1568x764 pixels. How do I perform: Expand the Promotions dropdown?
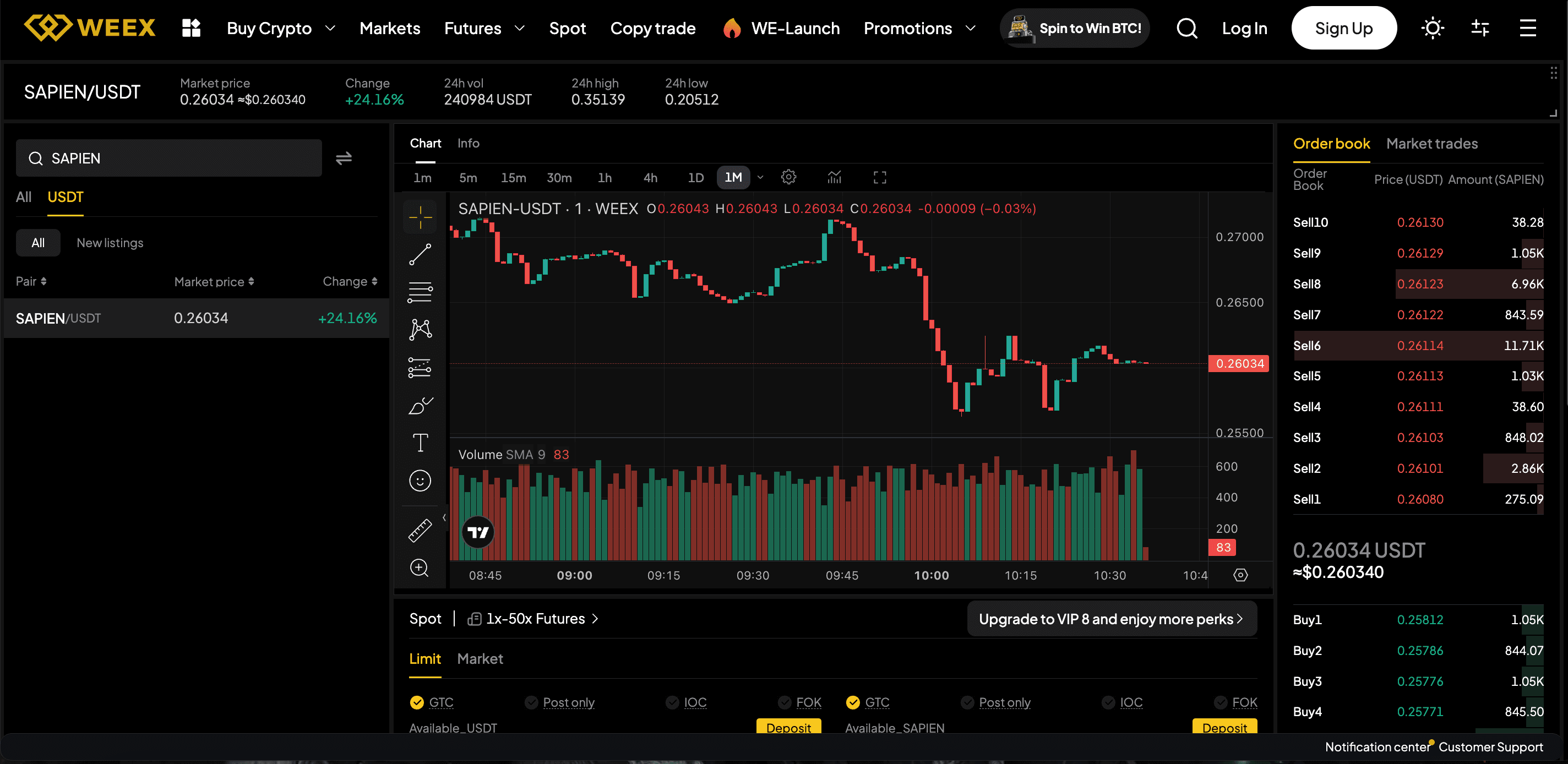(x=919, y=28)
